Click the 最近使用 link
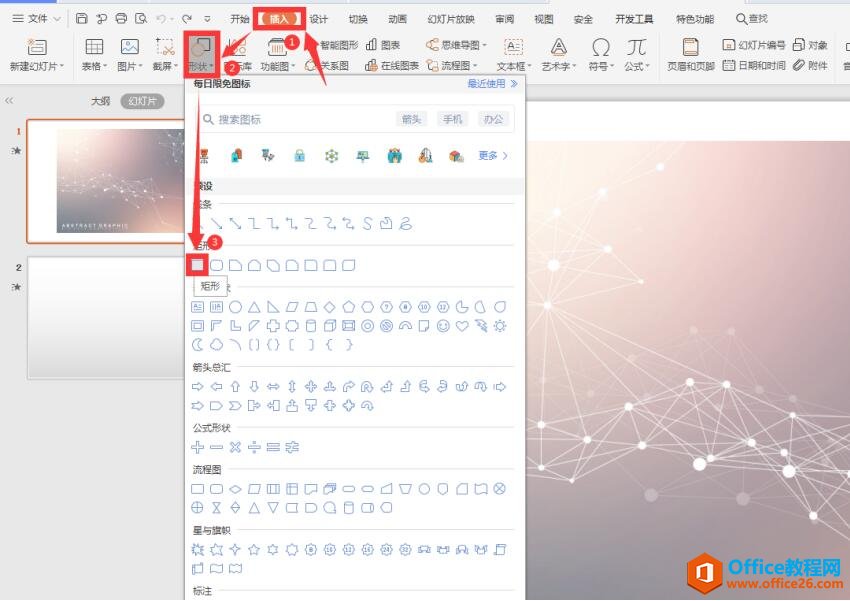Viewport: 850px width, 601px height. click(492, 83)
